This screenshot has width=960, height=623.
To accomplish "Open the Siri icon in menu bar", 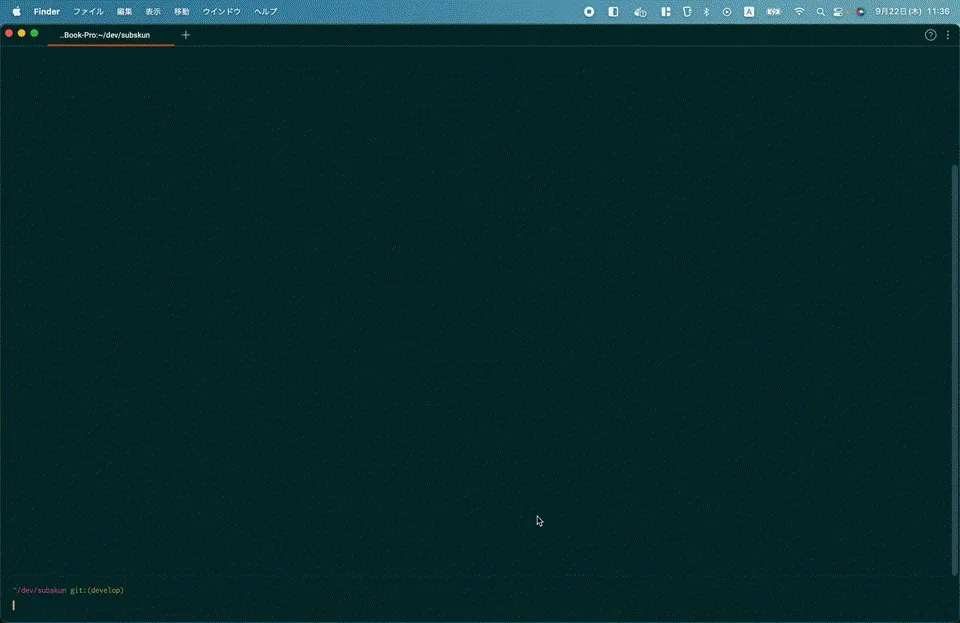I will pos(860,11).
